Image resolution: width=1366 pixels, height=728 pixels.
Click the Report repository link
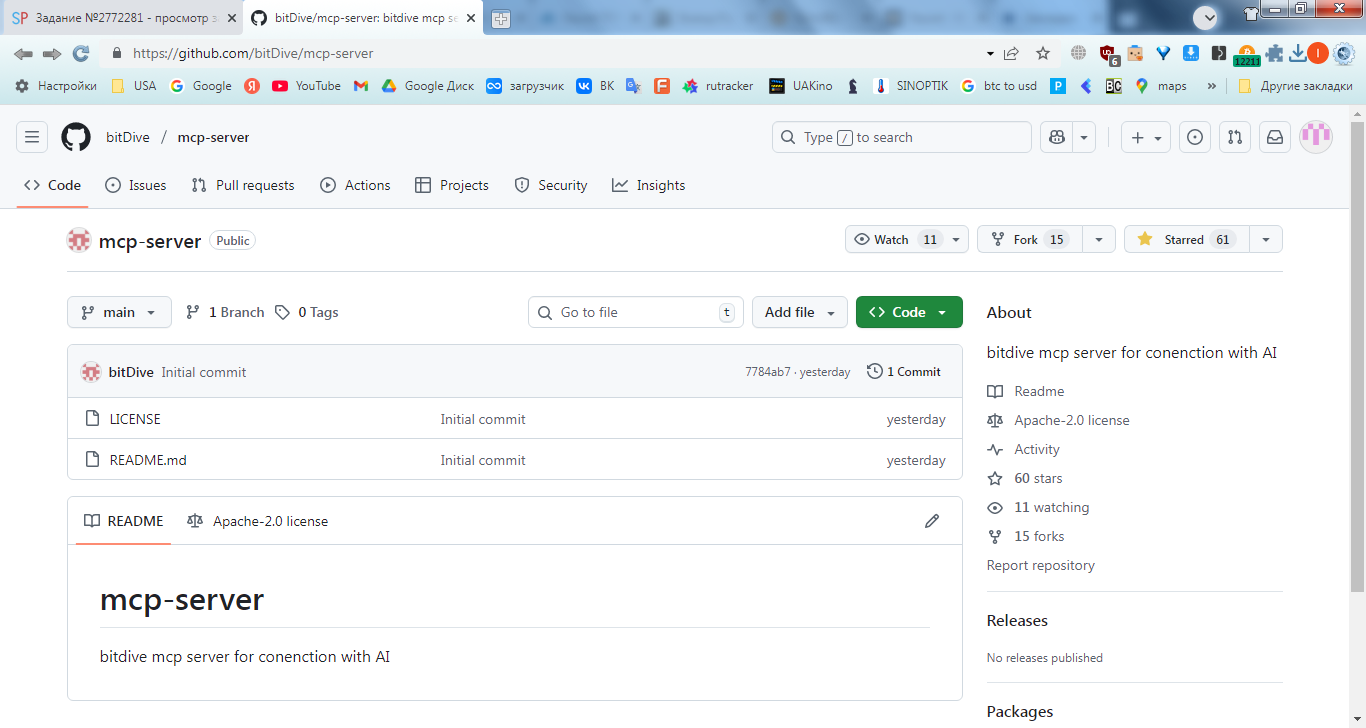pyautogui.click(x=1041, y=565)
